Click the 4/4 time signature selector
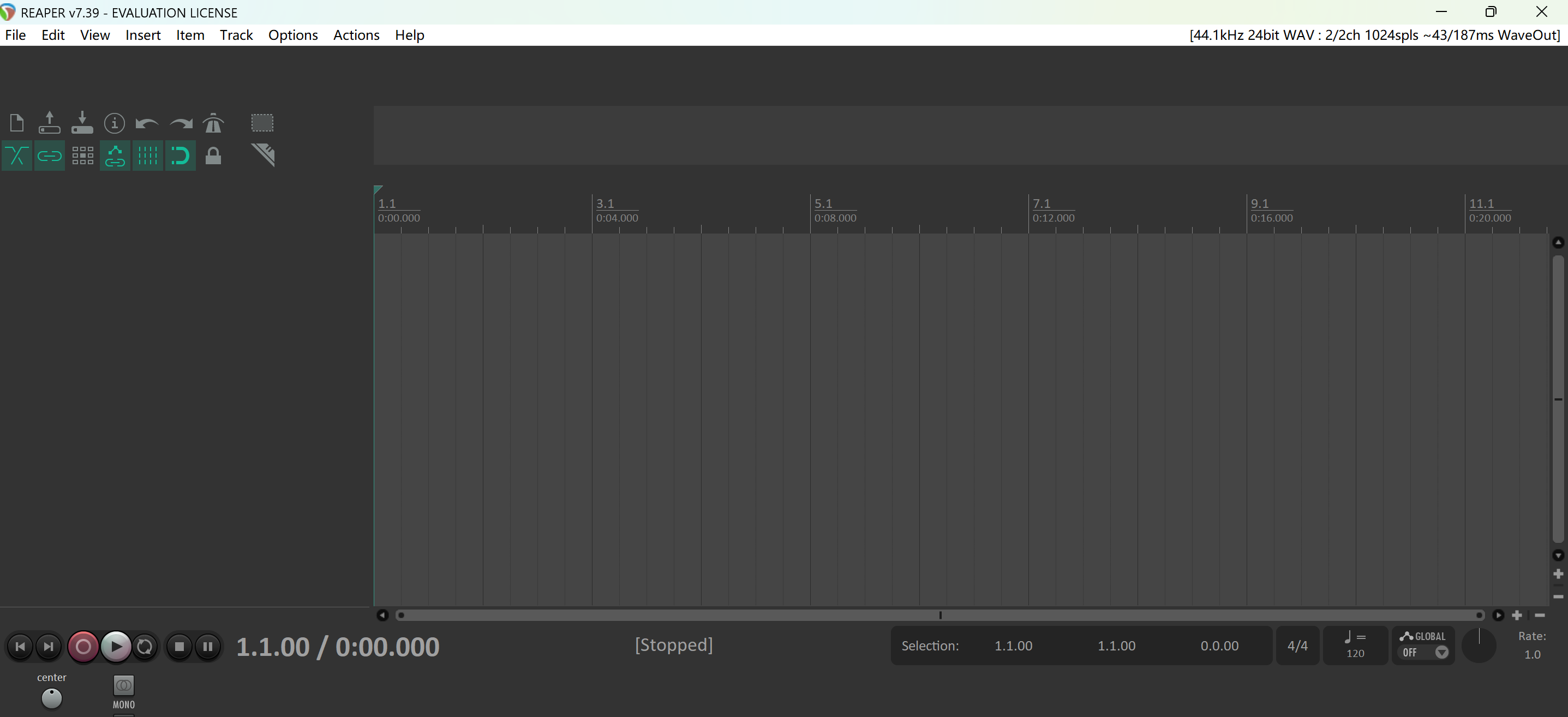This screenshot has width=1568, height=717. tap(1297, 646)
